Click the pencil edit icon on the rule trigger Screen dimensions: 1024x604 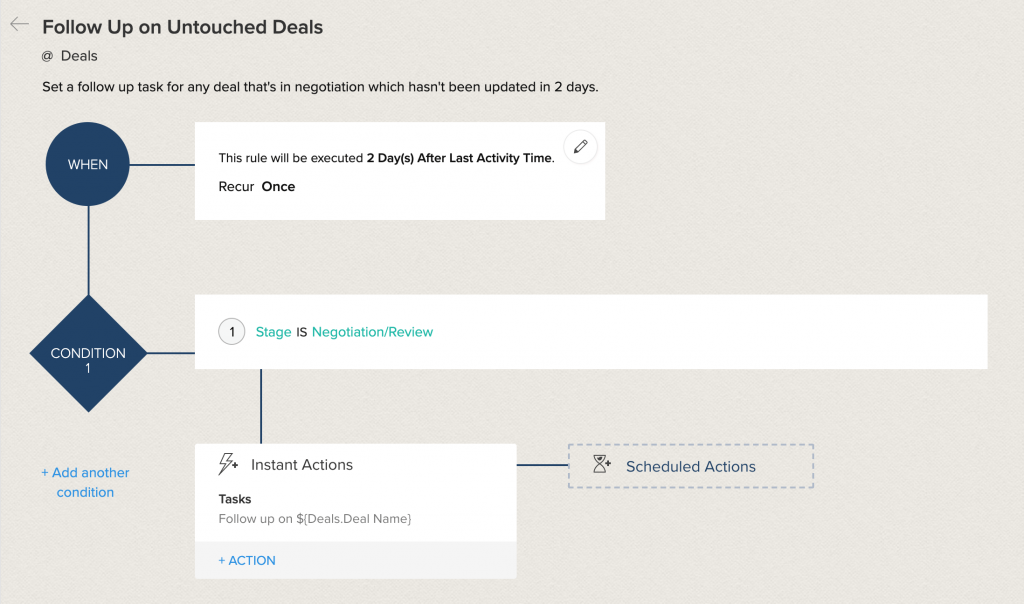(580, 147)
